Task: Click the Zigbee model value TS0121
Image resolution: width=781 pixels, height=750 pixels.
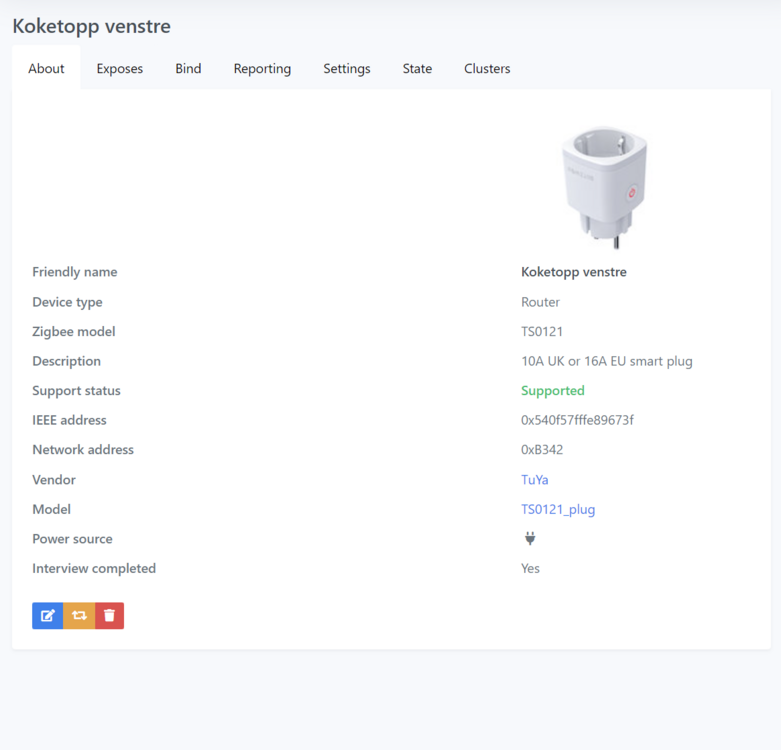Action: click(542, 332)
